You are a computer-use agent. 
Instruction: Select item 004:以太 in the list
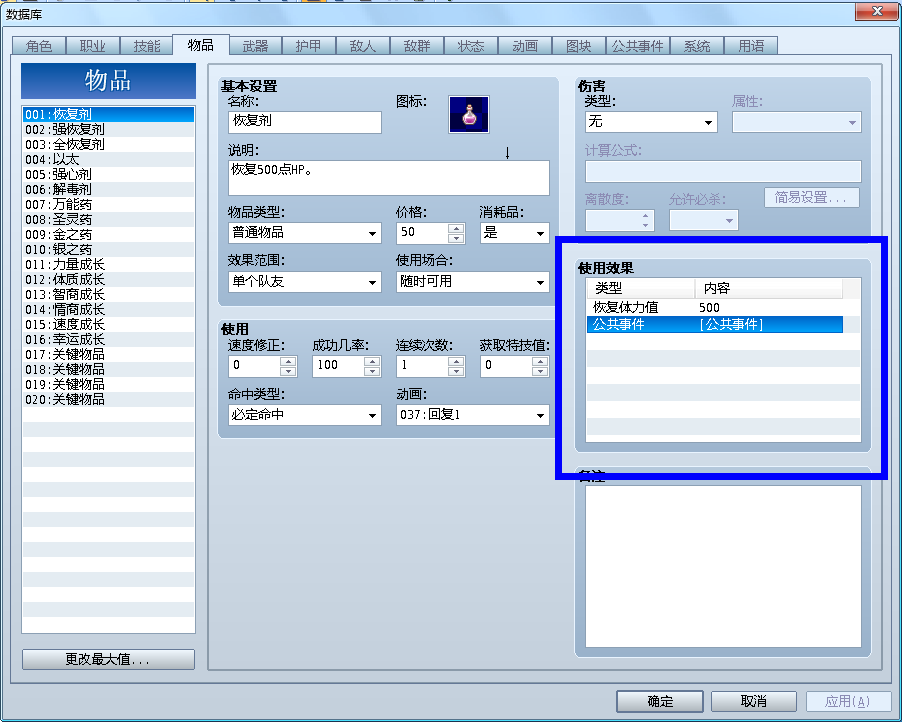pyautogui.click(x=108, y=159)
